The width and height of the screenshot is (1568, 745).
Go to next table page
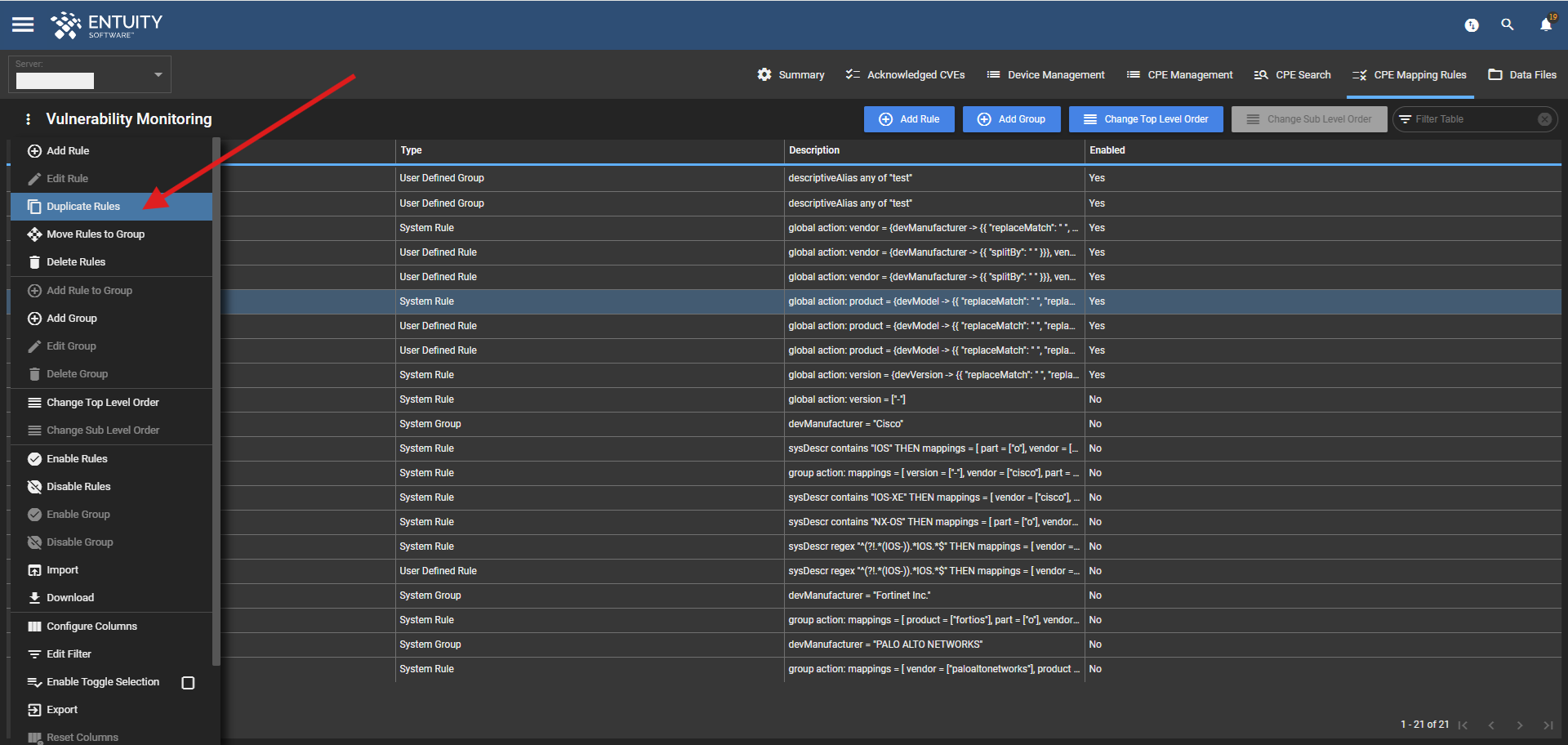point(1520,725)
